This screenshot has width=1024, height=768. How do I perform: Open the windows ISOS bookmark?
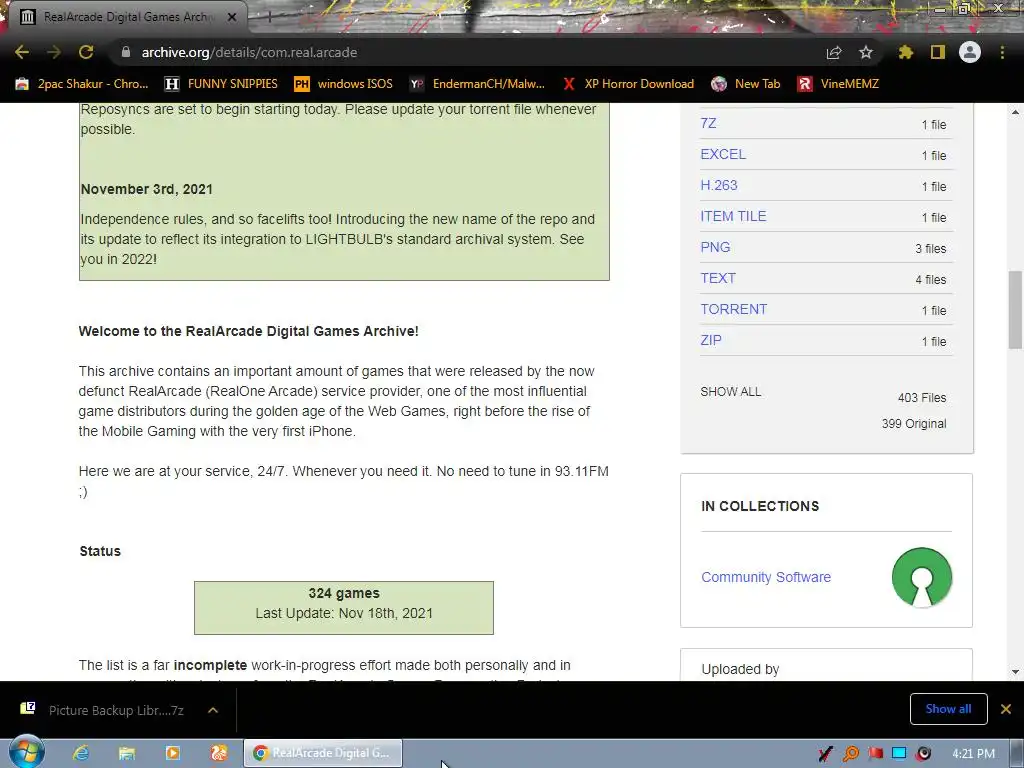point(344,84)
